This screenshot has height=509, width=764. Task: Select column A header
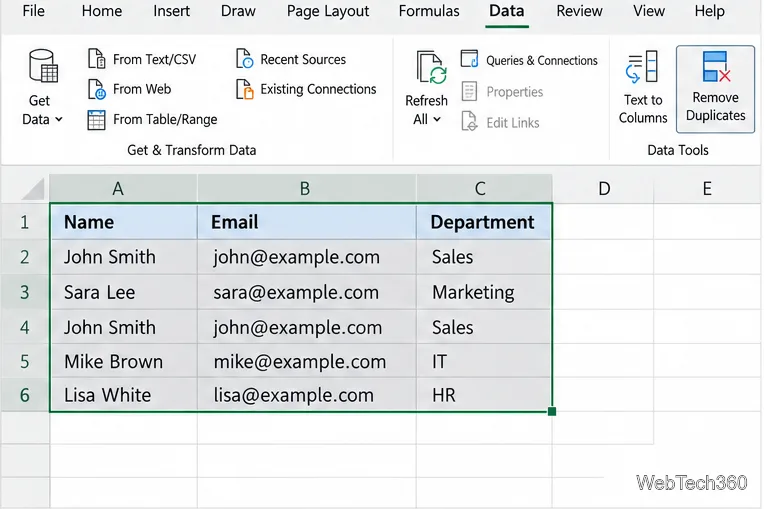(123, 189)
